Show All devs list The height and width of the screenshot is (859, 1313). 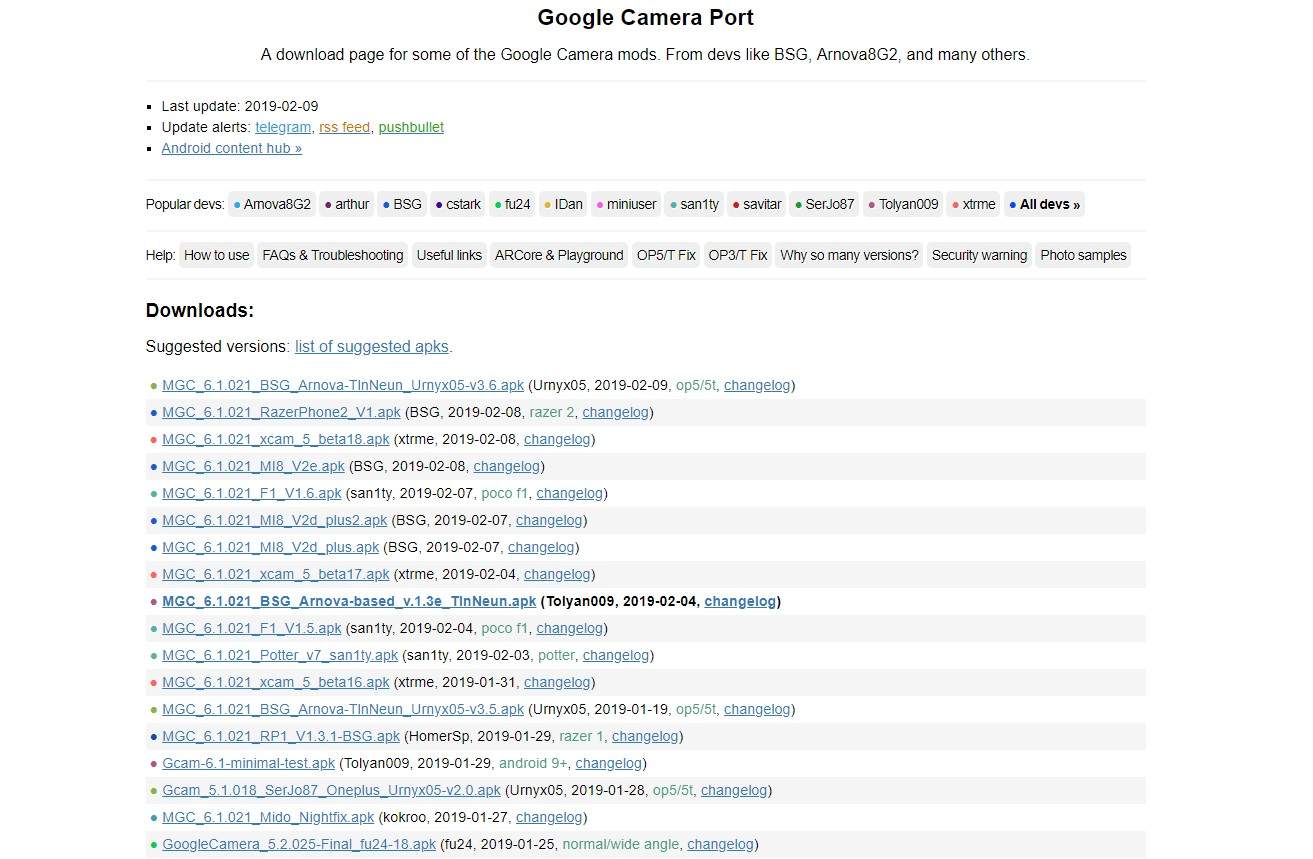(1044, 204)
